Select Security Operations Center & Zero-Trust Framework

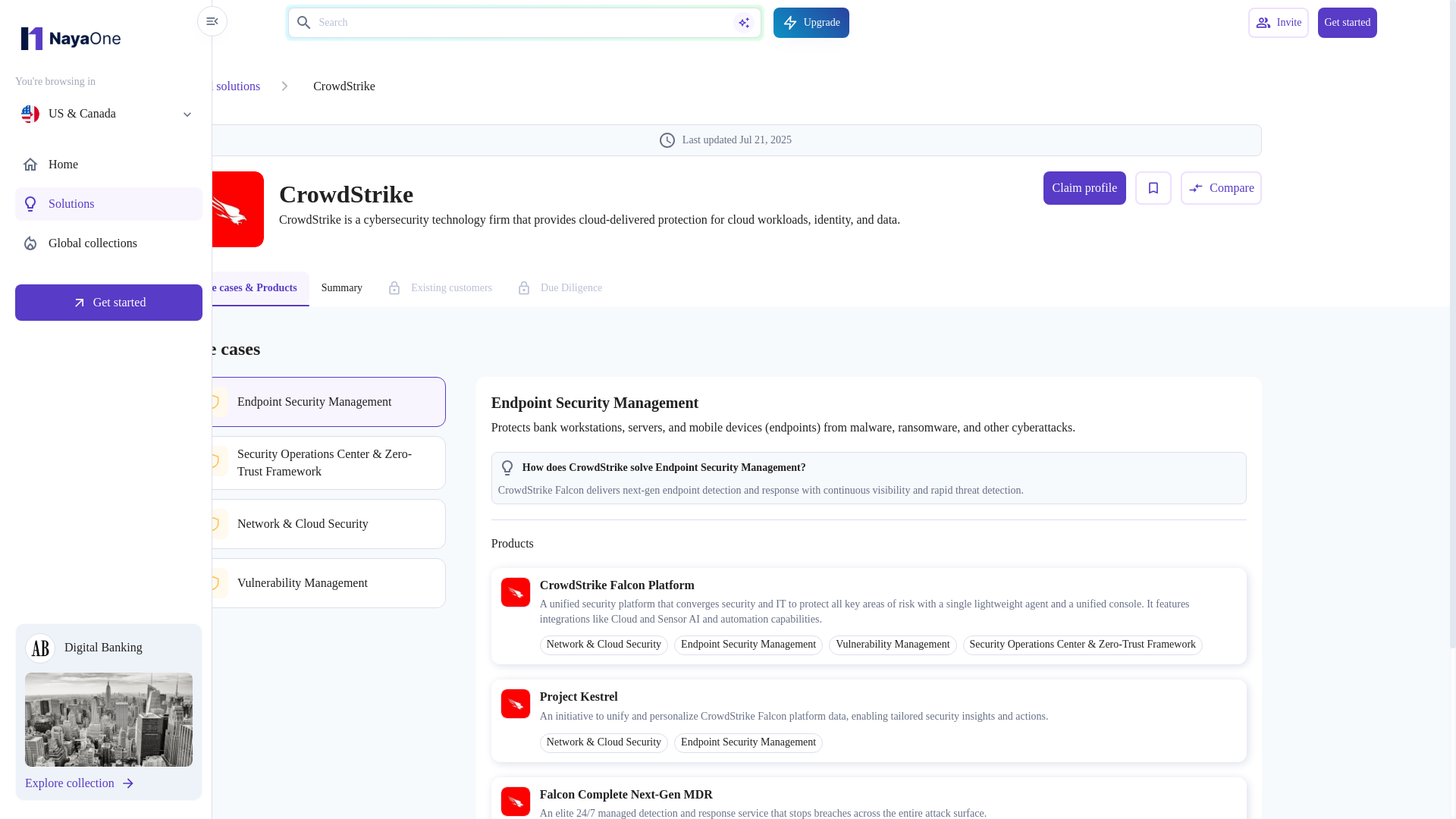(328, 463)
